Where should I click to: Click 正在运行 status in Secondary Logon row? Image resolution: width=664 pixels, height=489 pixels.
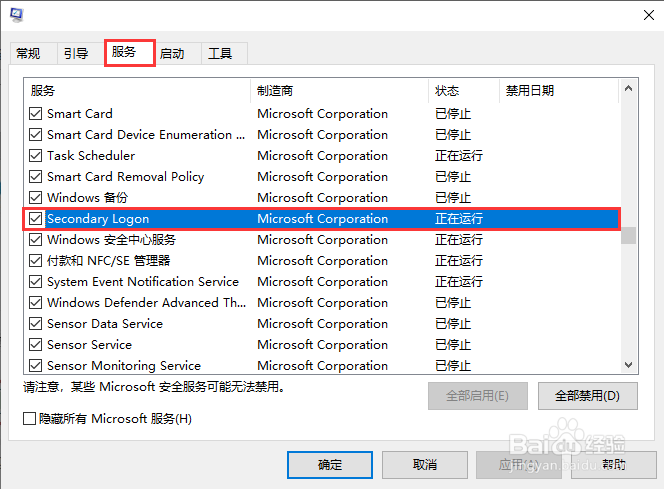point(459,218)
